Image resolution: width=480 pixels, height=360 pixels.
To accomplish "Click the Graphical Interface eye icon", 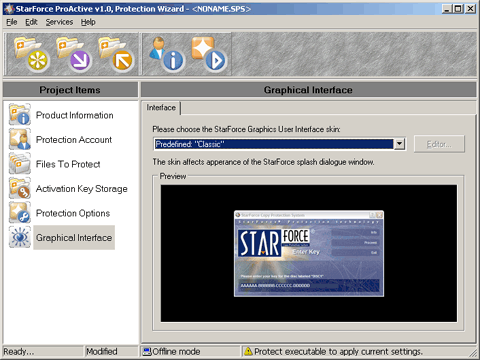I will (x=20, y=237).
